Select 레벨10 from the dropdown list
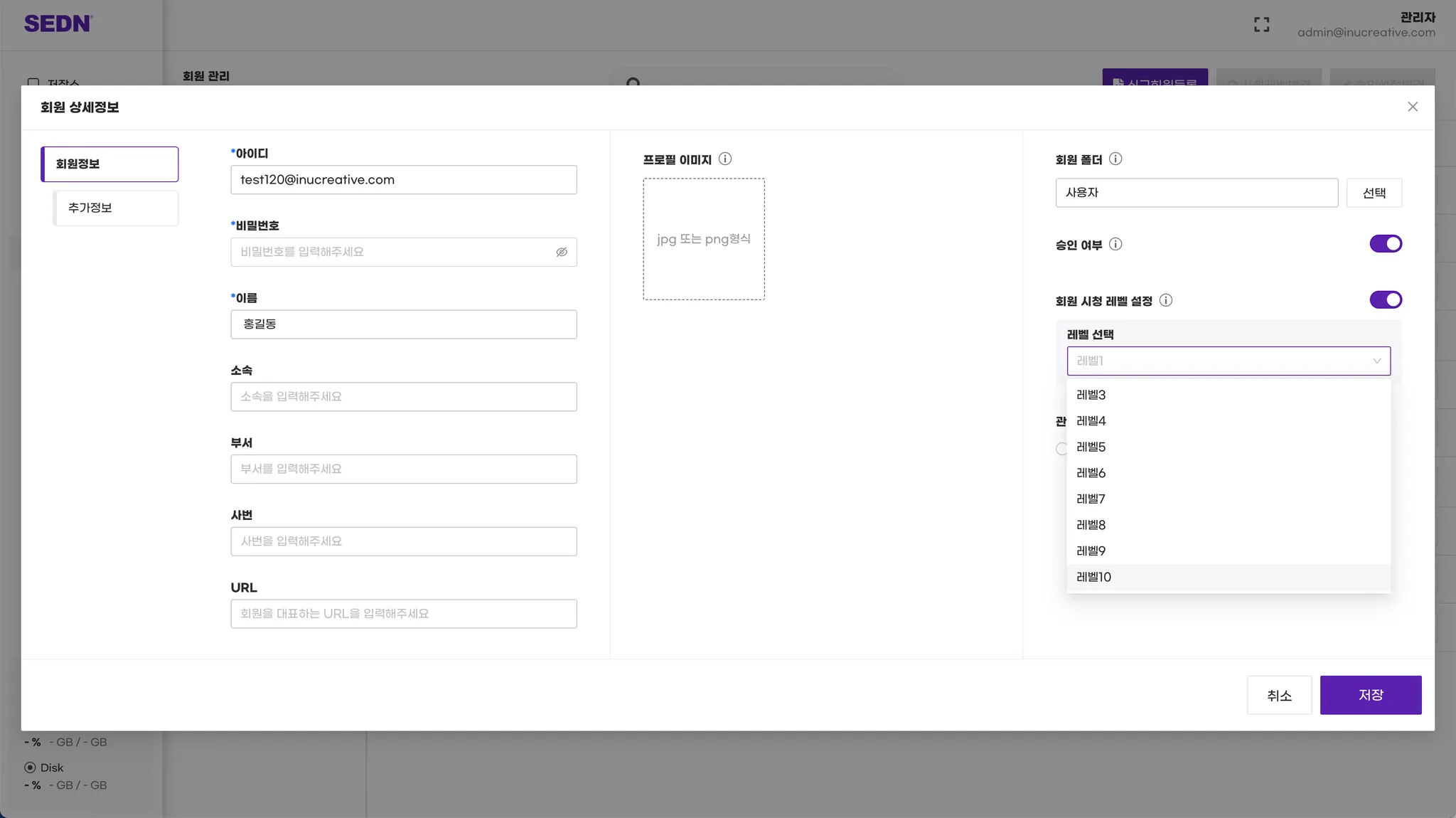 click(1093, 577)
